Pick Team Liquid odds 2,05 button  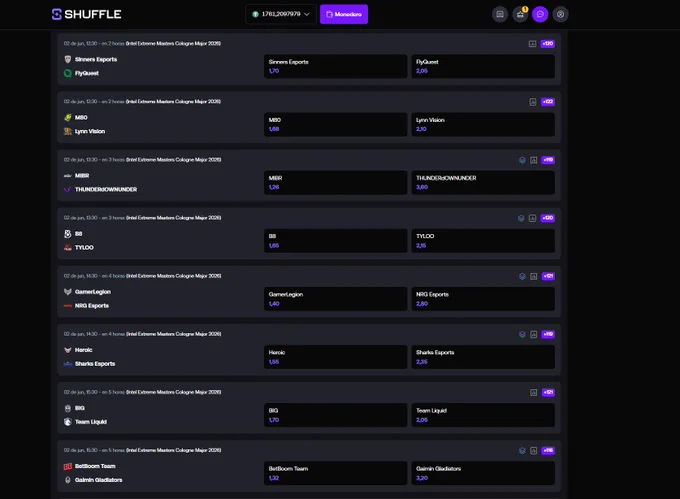click(x=483, y=415)
